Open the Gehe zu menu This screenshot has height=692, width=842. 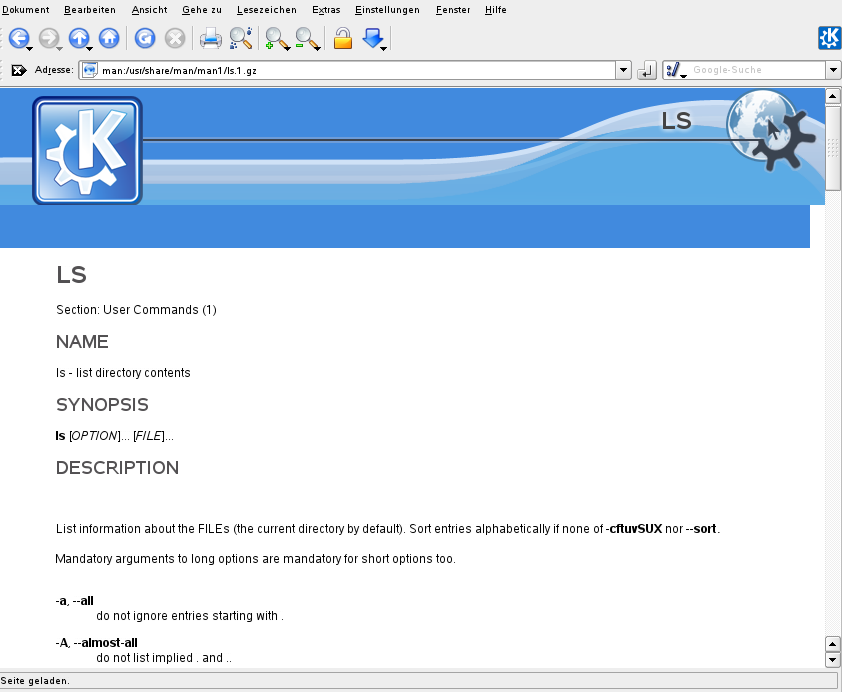(201, 10)
